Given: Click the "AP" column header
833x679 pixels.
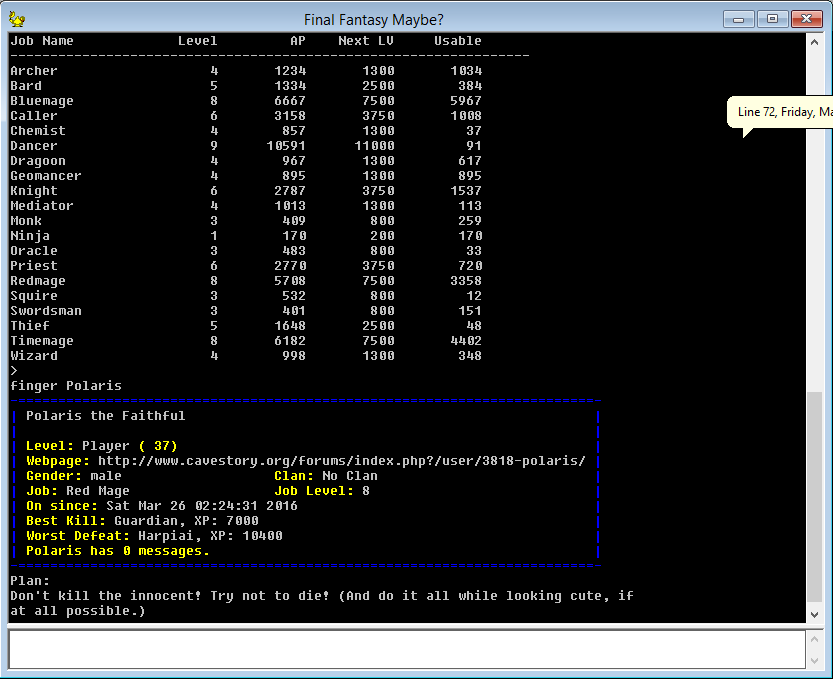Looking at the screenshot, I should point(298,41).
